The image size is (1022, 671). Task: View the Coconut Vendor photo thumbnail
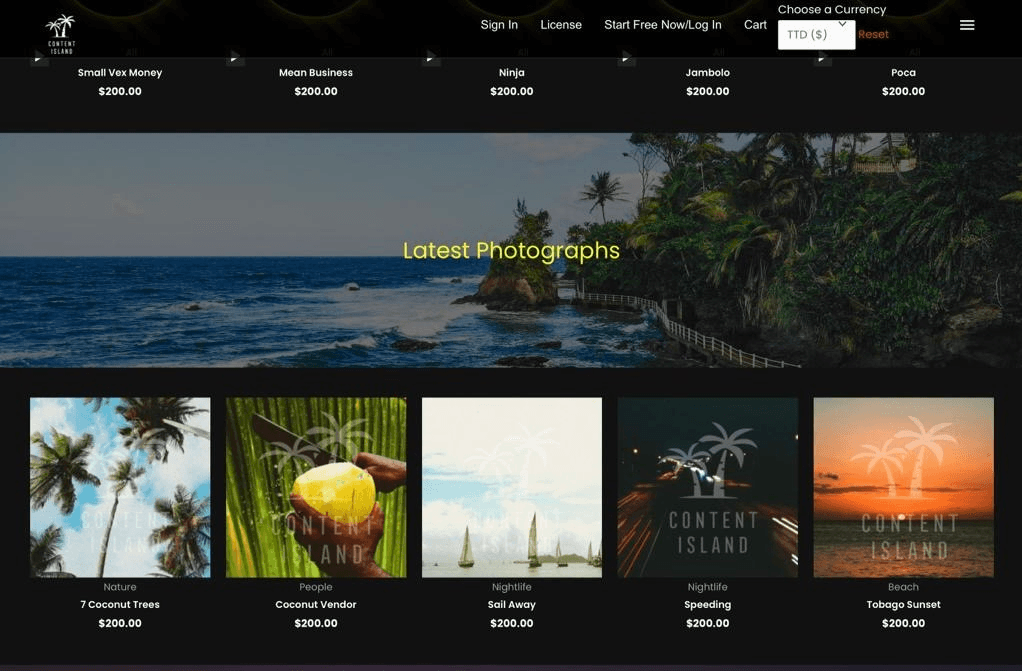pyautogui.click(x=316, y=487)
